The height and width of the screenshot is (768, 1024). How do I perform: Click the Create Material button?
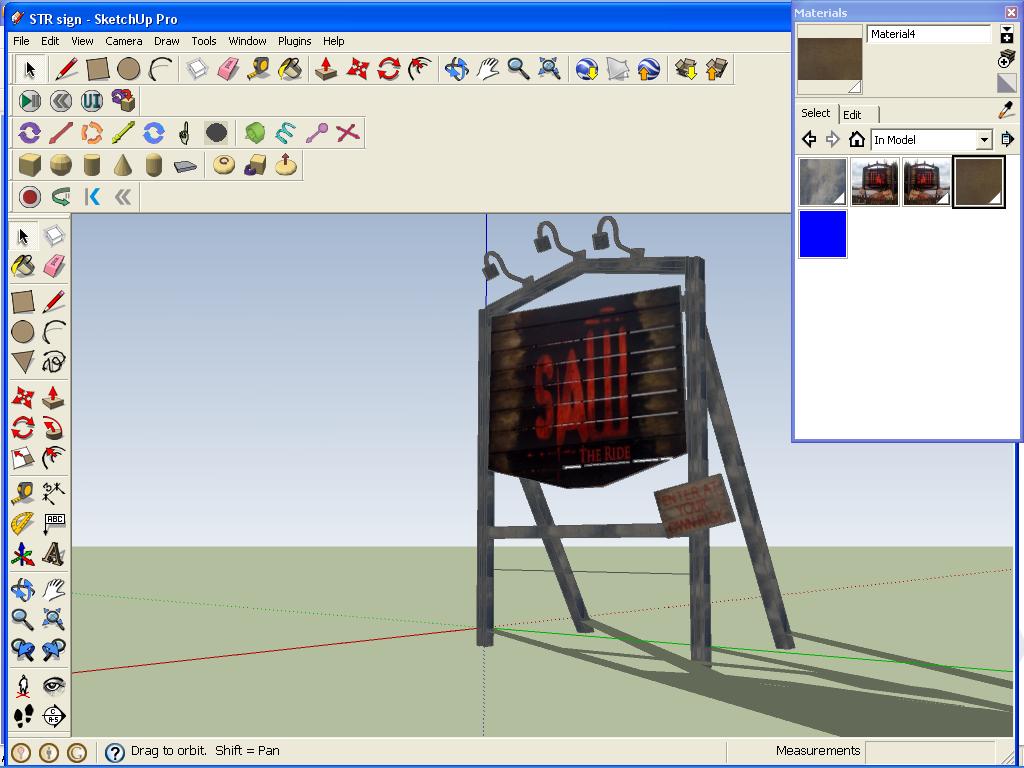1006,59
